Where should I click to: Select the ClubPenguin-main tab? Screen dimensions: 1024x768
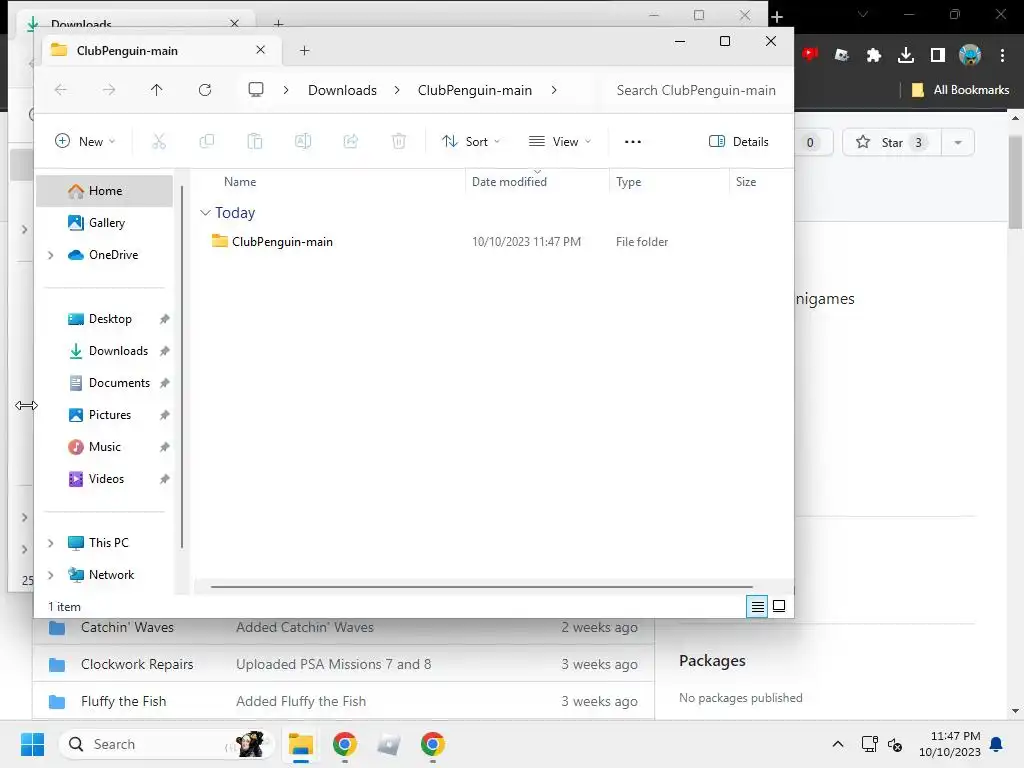162,50
